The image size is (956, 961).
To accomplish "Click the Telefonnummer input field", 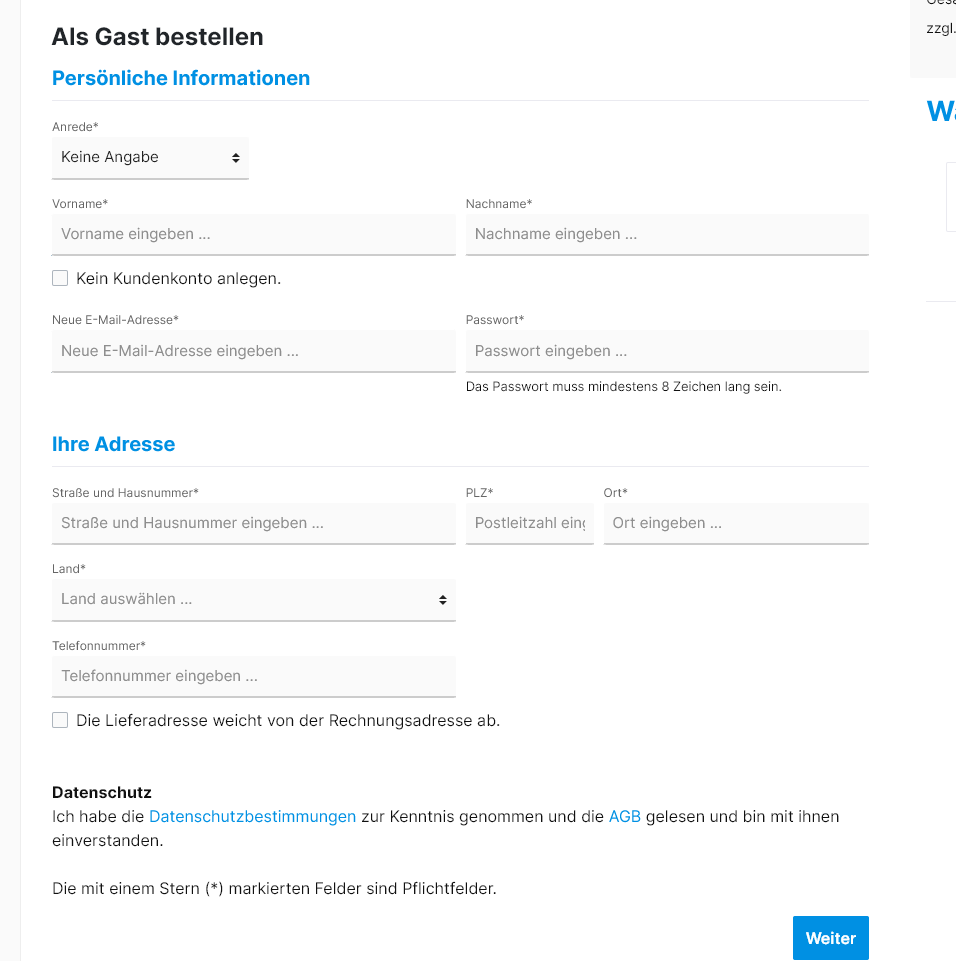I will click(x=253, y=677).
